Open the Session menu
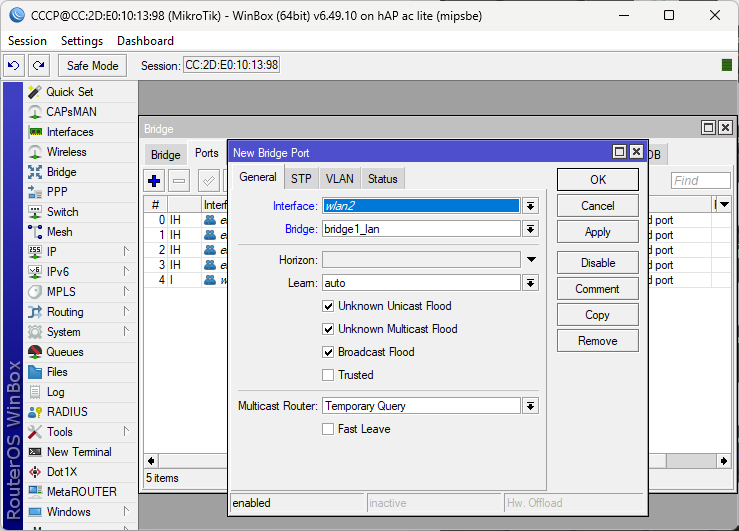Screen dimensions: 739x531 pos(27,41)
